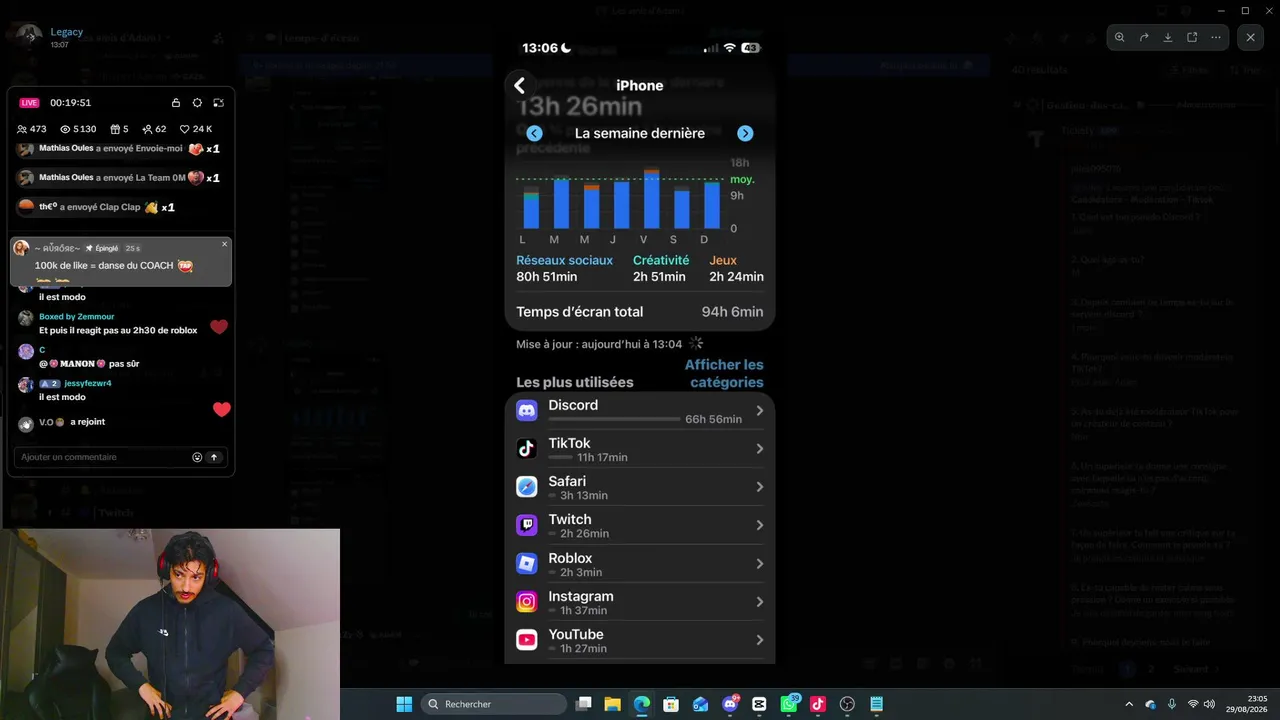Open Microsoft Edge from the taskbar

click(642, 704)
